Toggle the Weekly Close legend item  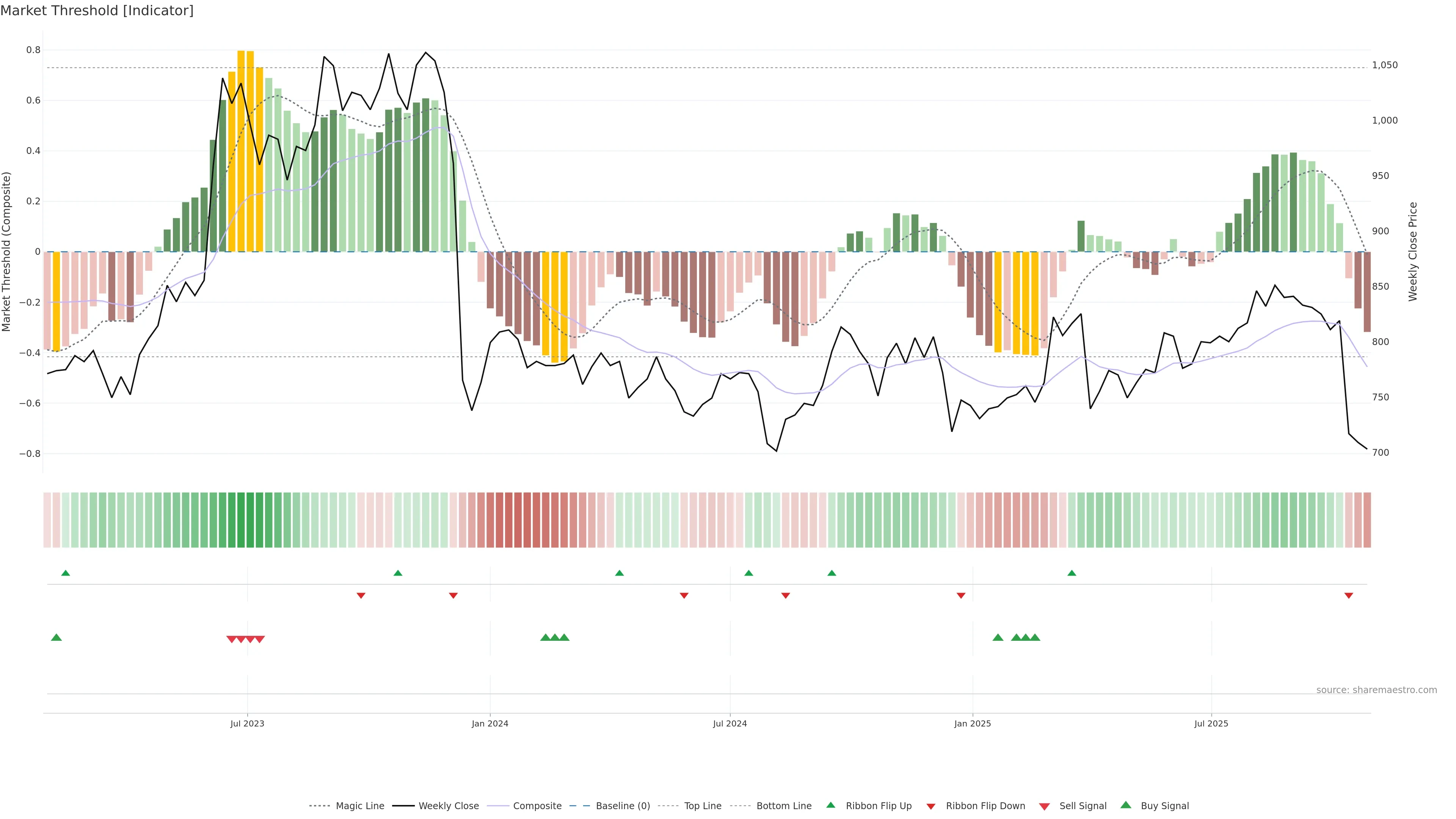[x=448, y=806]
